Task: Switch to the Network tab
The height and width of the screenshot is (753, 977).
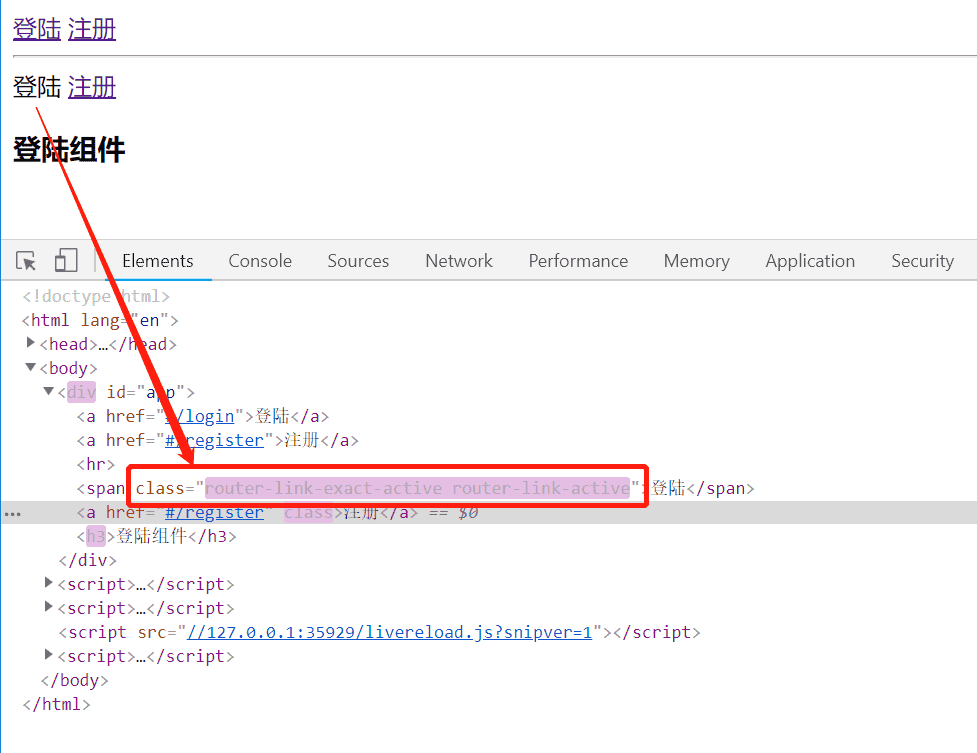Action: tap(459, 261)
